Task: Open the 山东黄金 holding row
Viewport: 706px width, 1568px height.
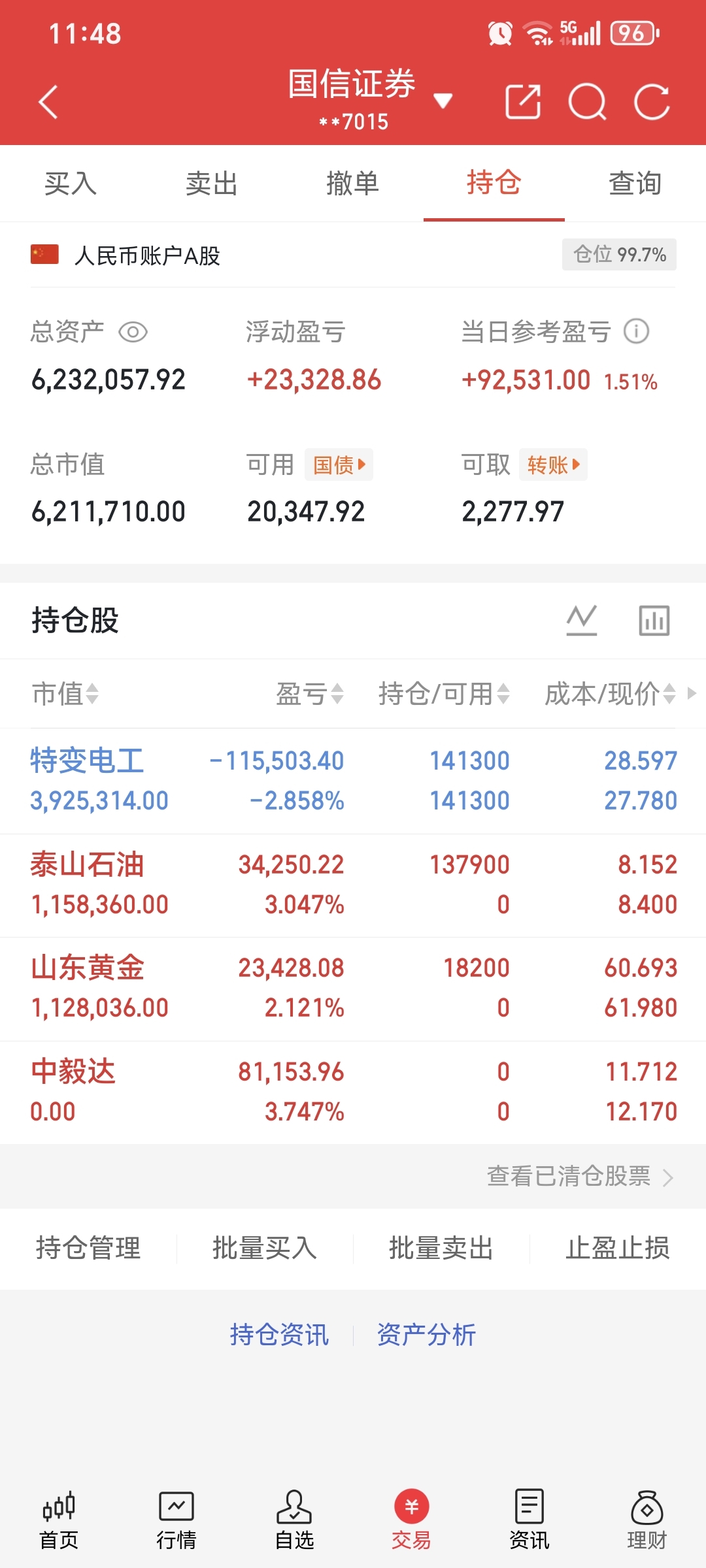Action: pyautogui.click(x=353, y=988)
